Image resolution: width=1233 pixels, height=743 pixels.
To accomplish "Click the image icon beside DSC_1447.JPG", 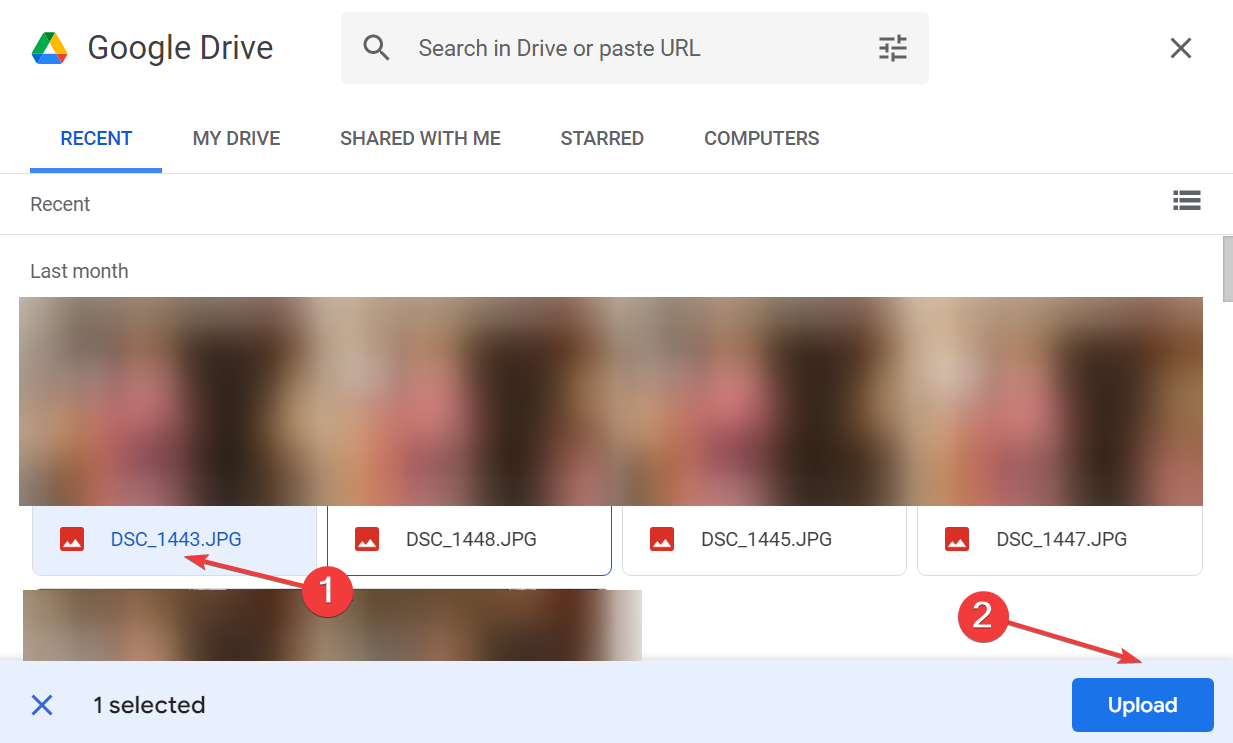I will coord(957,539).
